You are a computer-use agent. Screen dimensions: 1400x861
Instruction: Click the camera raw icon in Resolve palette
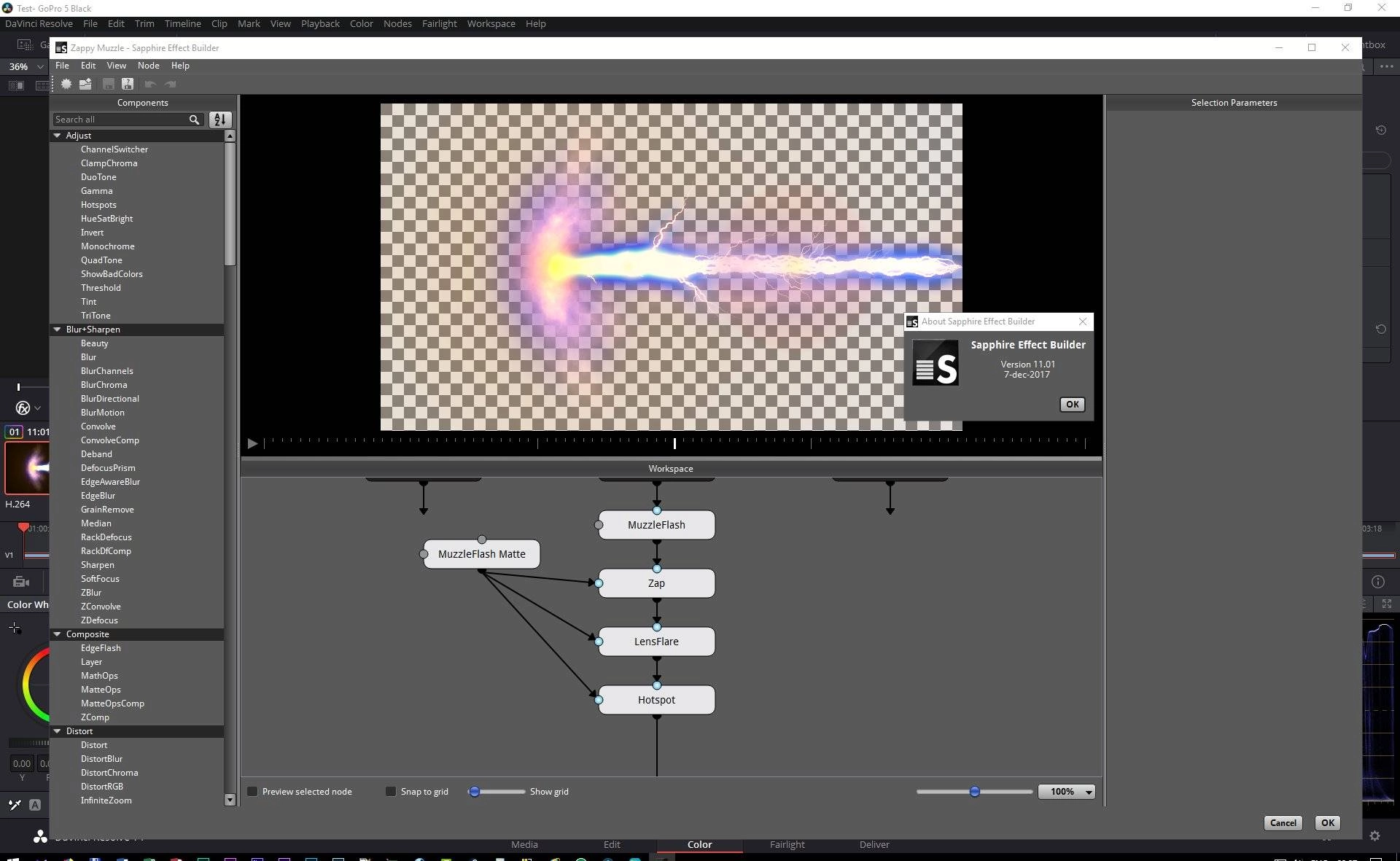tap(21, 582)
